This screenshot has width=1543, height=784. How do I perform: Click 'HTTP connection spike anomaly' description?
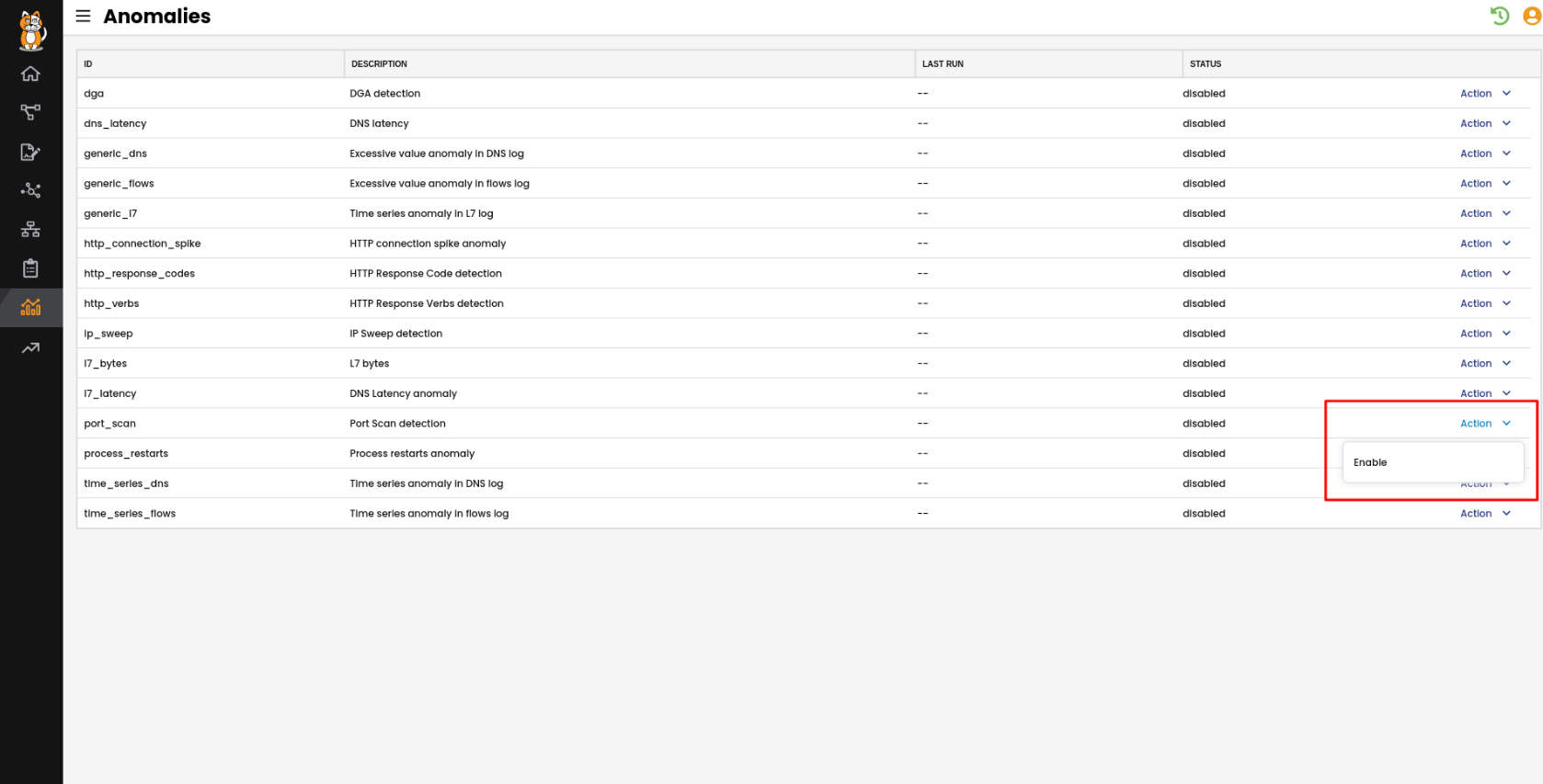point(428,244)
